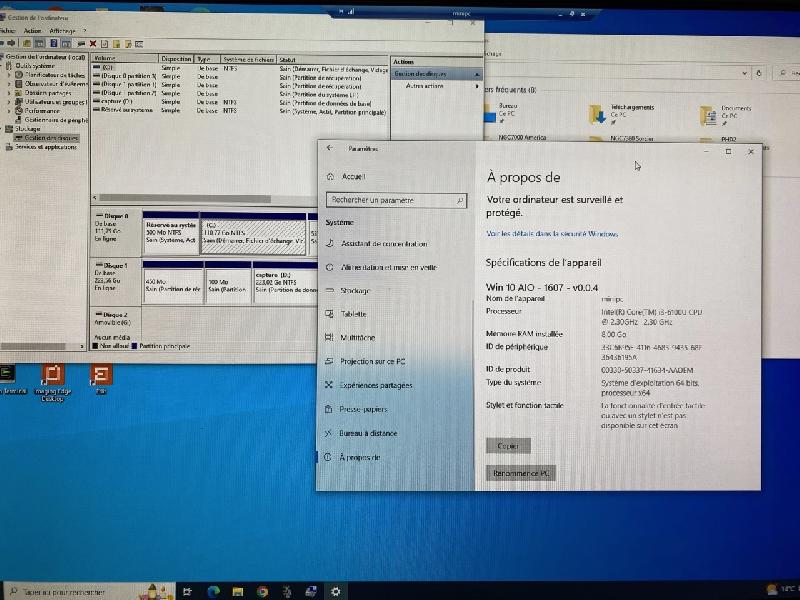The height and width of the screenshot is (600, 800).
Task: Select the (C:) volume row
Action: click(x=240, y=68)
